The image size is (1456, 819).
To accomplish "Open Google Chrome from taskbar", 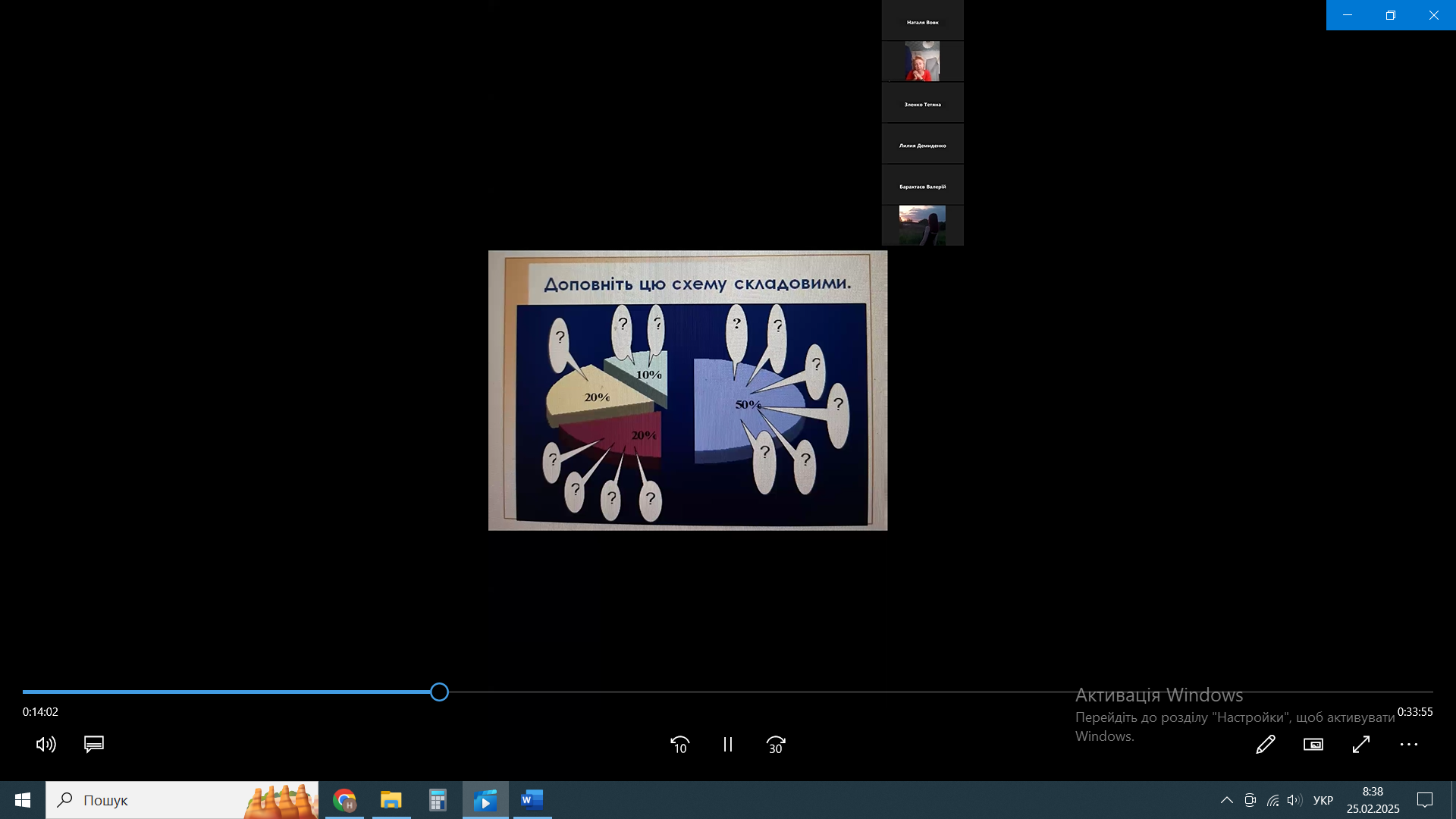I will click(x=344, y=800).
